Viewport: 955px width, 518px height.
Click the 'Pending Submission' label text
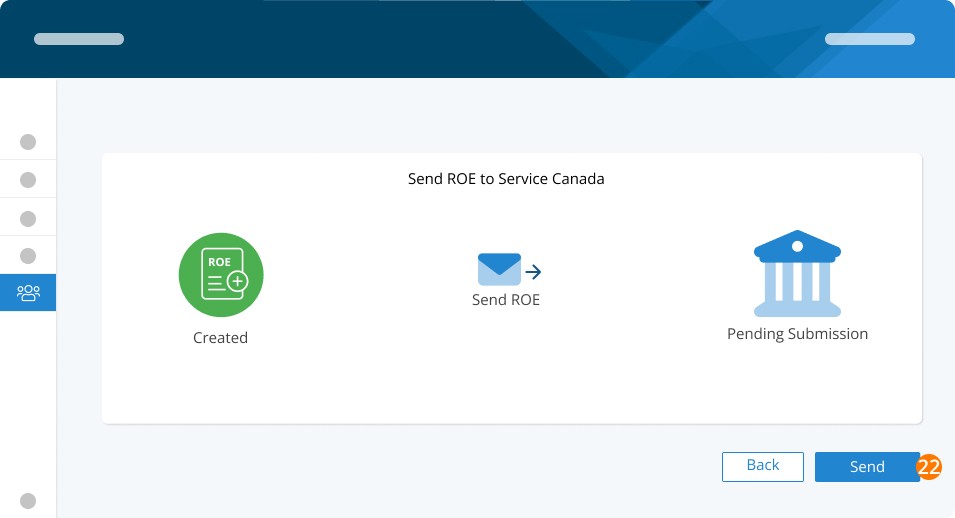pos(797,334)
